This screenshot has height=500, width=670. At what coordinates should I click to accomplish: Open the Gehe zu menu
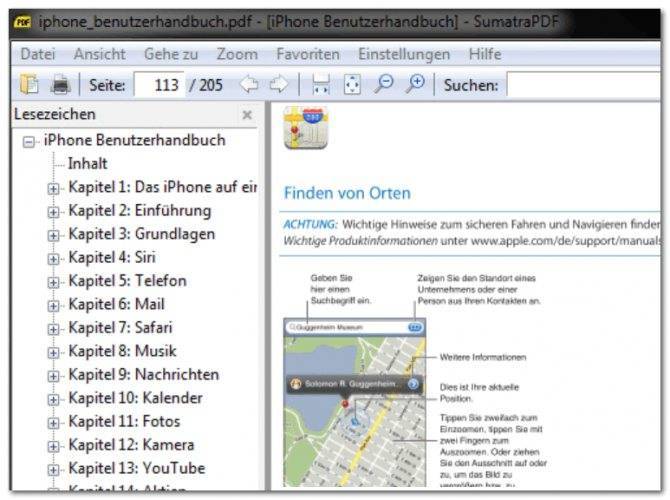(171, 54)
